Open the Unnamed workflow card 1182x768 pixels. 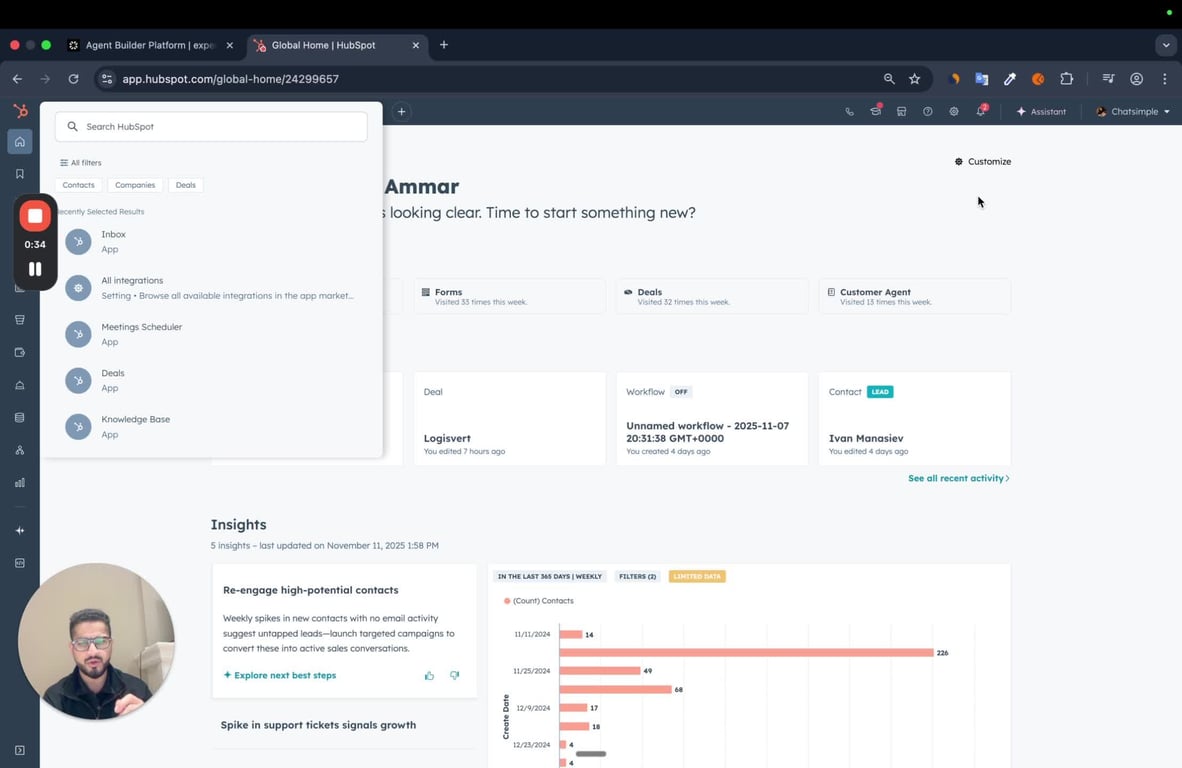712,418
